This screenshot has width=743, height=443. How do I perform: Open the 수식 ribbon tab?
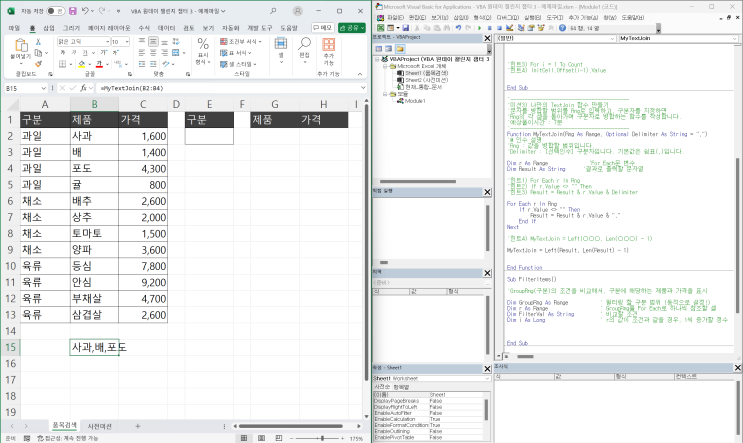[x=143, y=28]
